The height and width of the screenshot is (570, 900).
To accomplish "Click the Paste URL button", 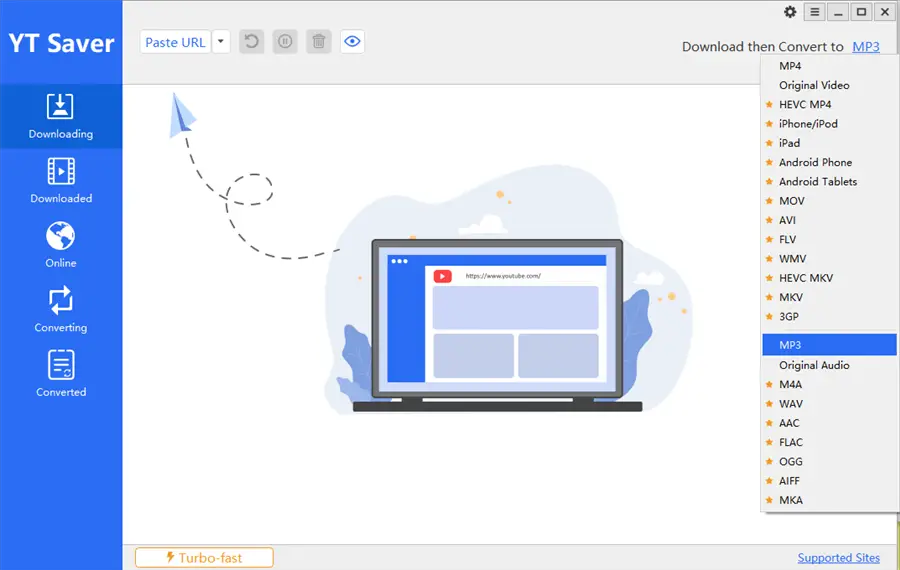I will [175, 42].
